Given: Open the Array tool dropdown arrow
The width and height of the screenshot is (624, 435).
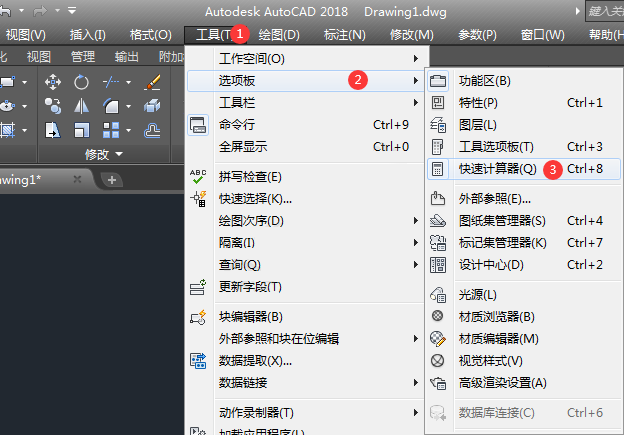Looking at the screenshot, I should (x=128, y=131).
